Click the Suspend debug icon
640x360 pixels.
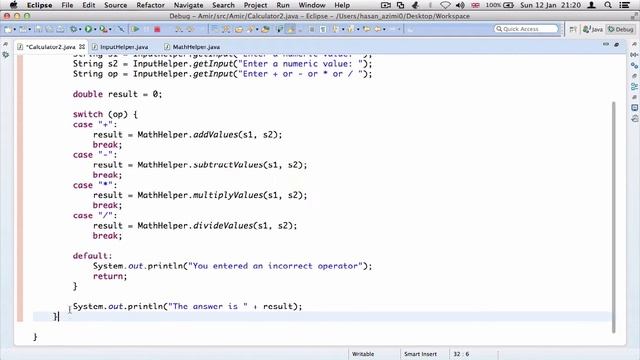point(146,29)
